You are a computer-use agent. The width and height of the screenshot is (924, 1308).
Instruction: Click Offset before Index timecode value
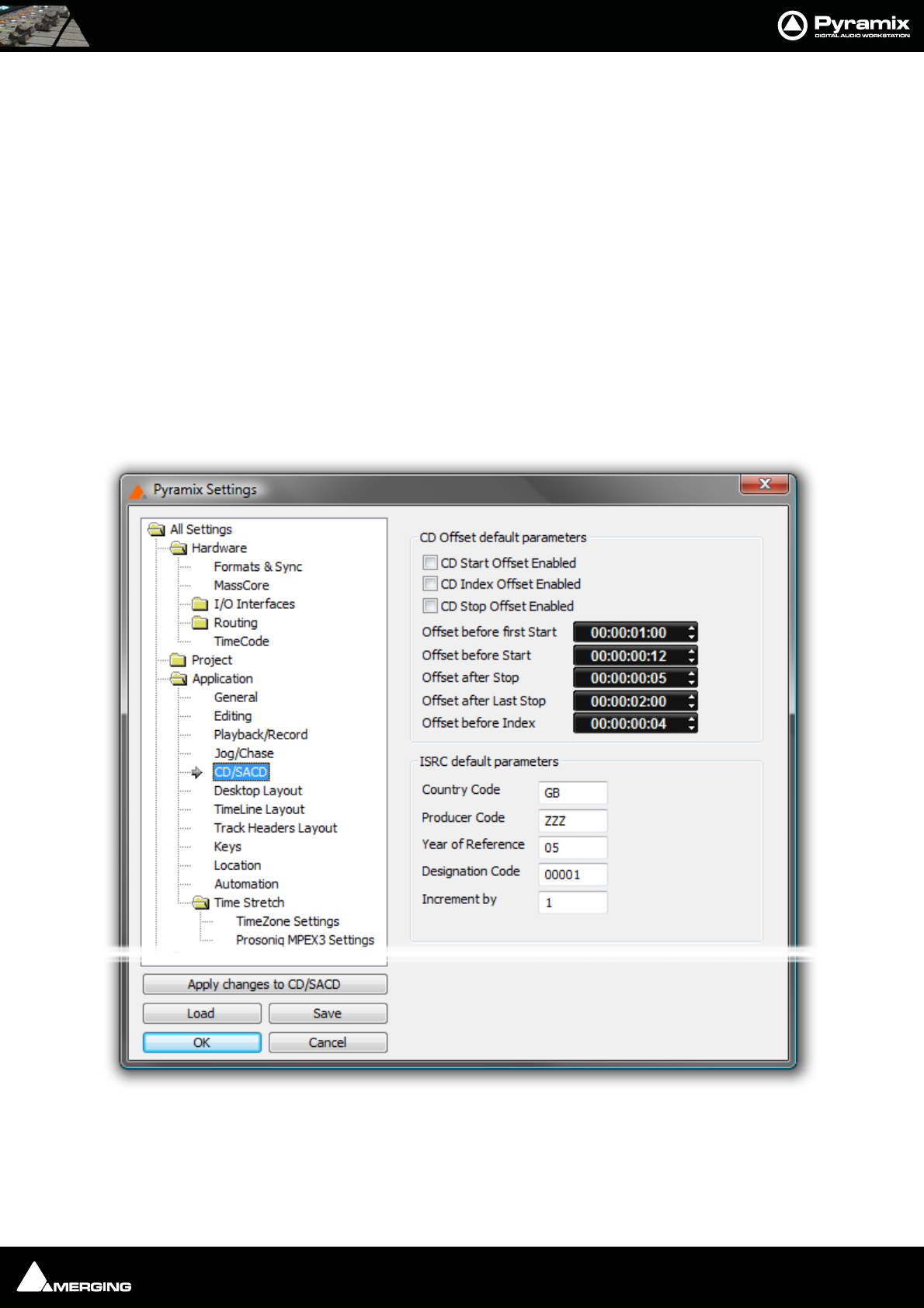coord(628,724)
